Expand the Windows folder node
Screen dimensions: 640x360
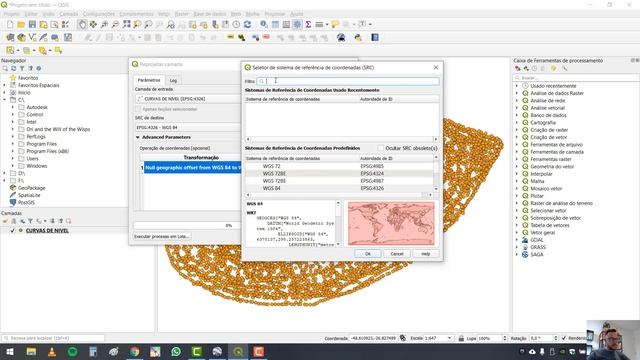pos(13,166)
